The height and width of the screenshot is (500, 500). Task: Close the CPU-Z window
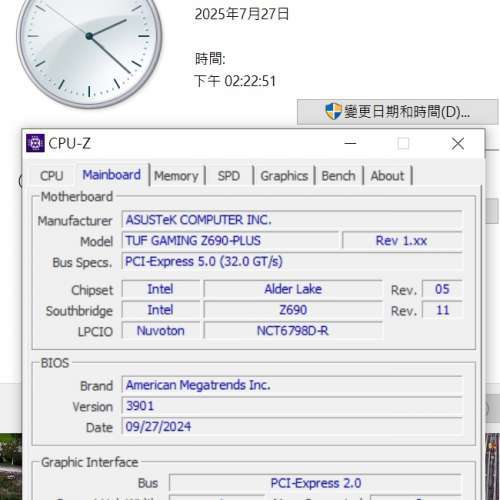coord(458,144)
